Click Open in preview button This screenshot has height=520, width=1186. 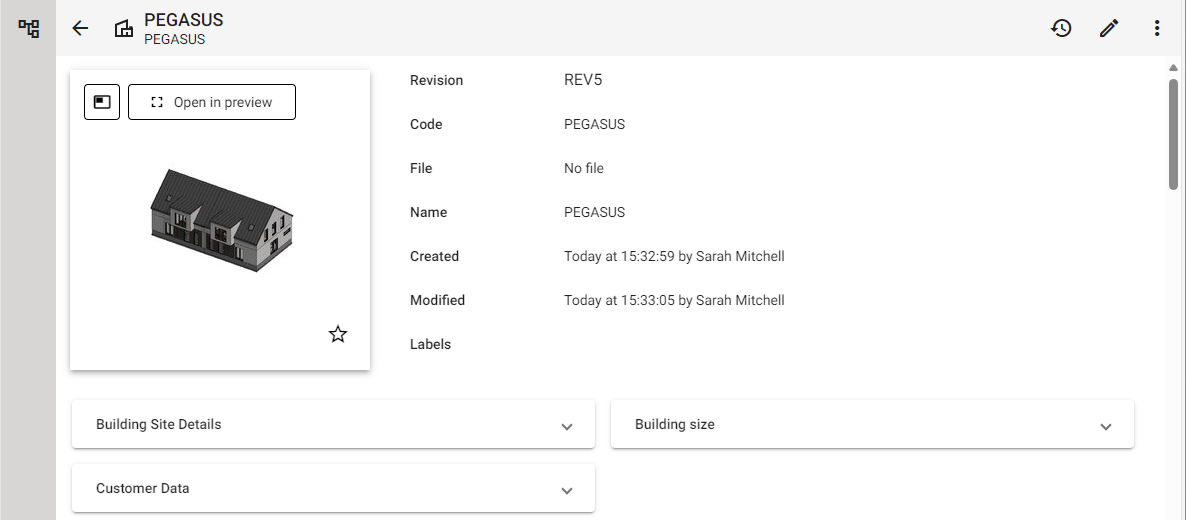pyautogui.click(x=212, y=102)
